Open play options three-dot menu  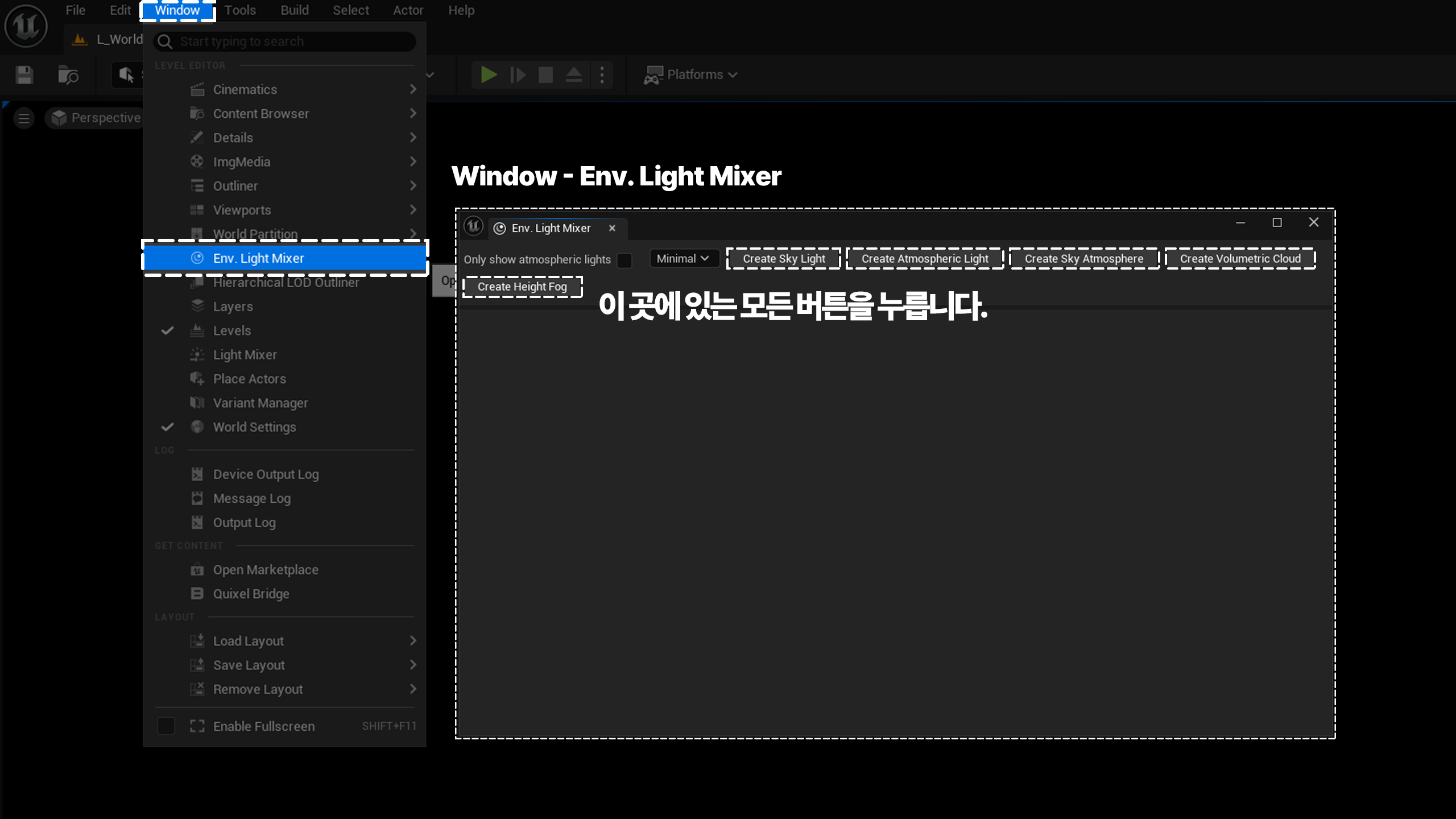(602, 75)
